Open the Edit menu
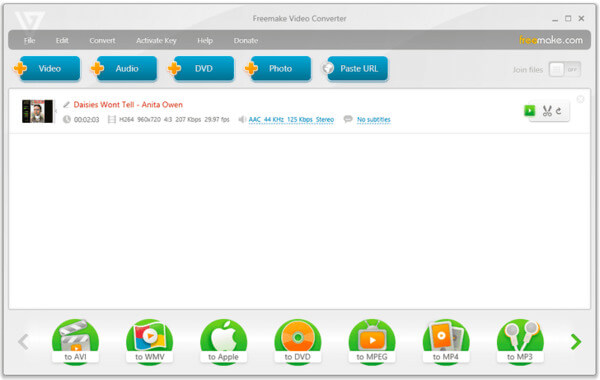This screenshot has width=600, height=380. 62,41
